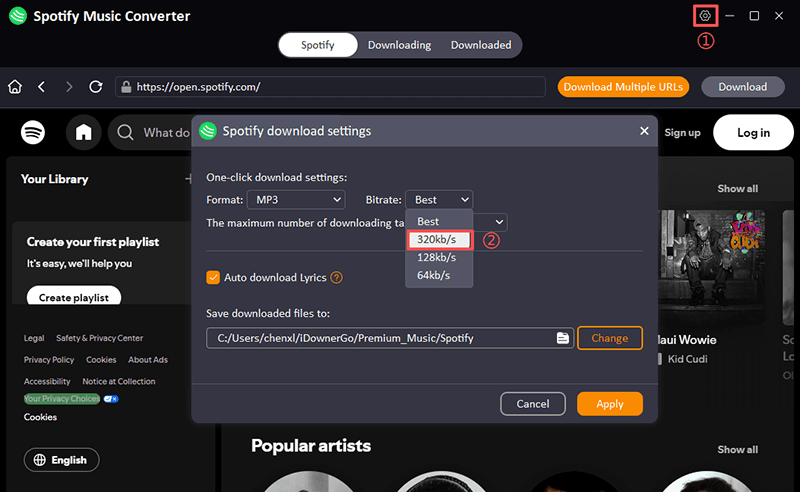Click the Spotify home button icon
The image size is (800, 492).
(x=84, y=132)
